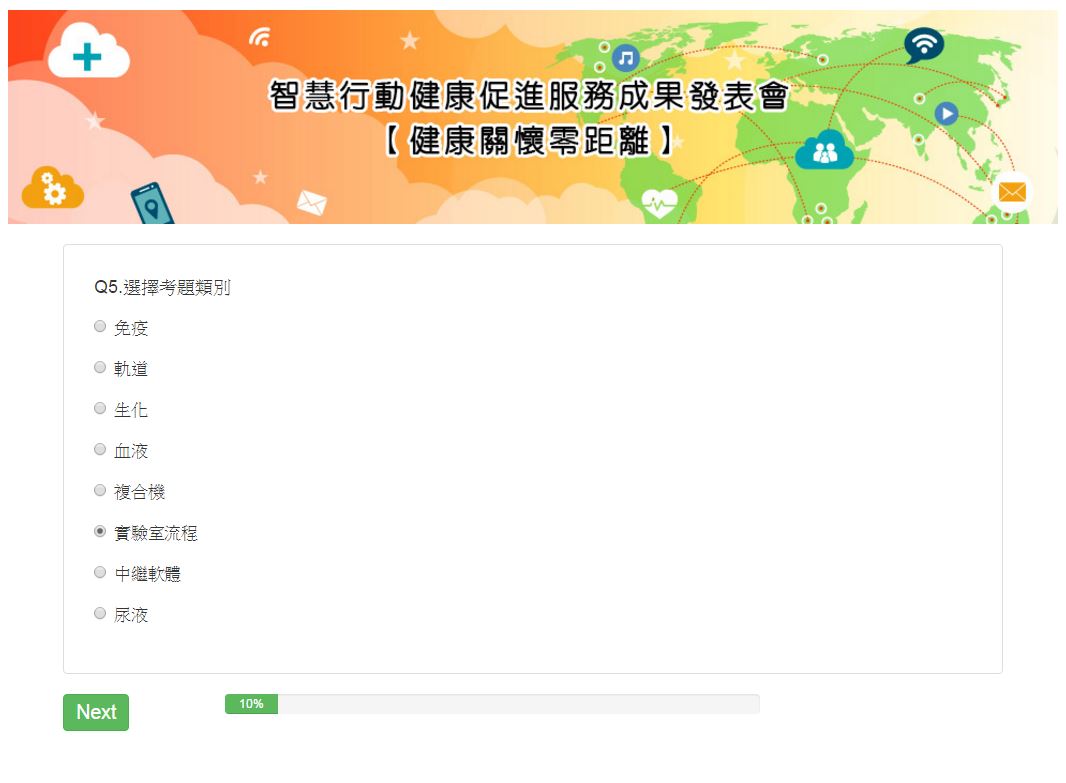Click the green Next button
1066x783 pixels.
(96, 712)
